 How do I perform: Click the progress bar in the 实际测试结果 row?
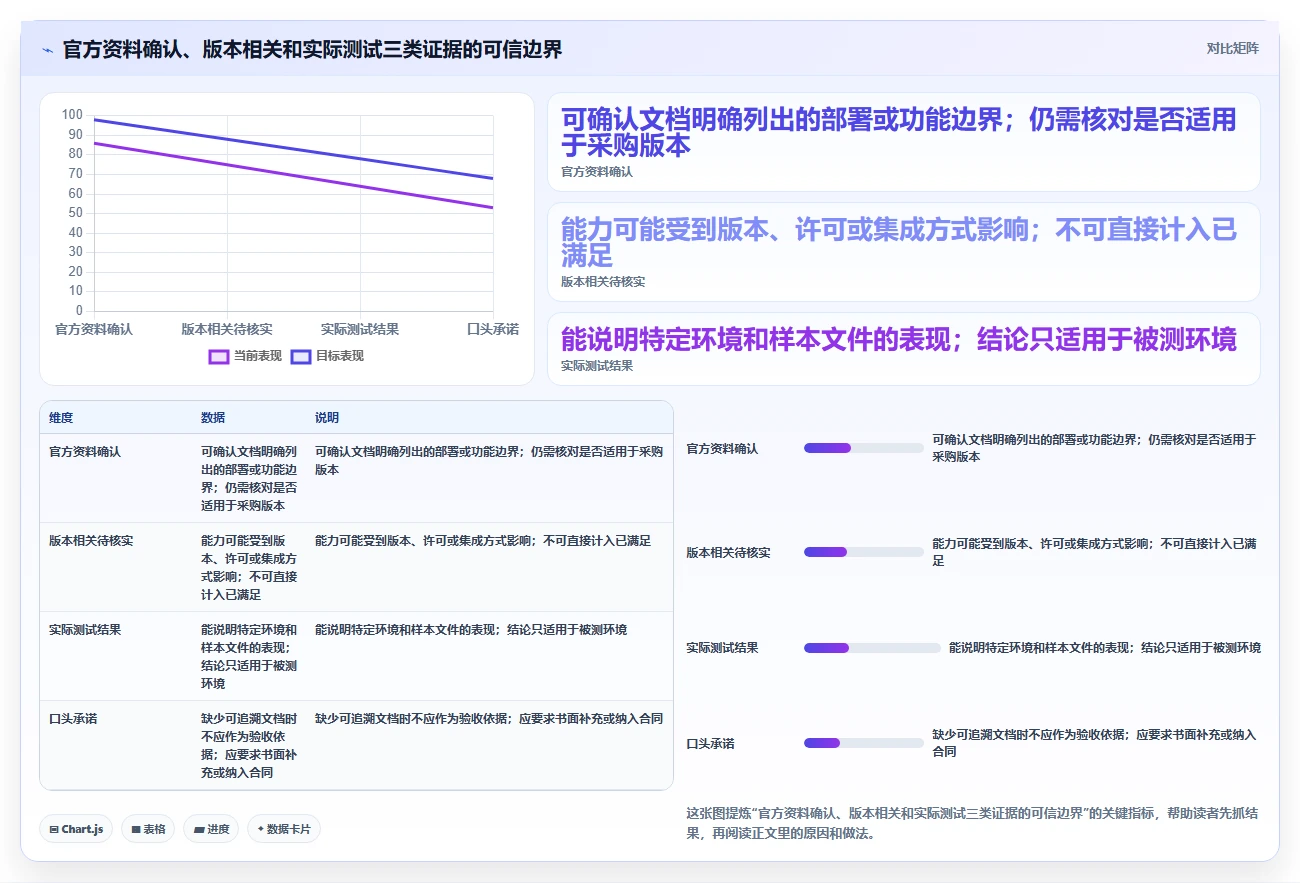coord(872,648)
